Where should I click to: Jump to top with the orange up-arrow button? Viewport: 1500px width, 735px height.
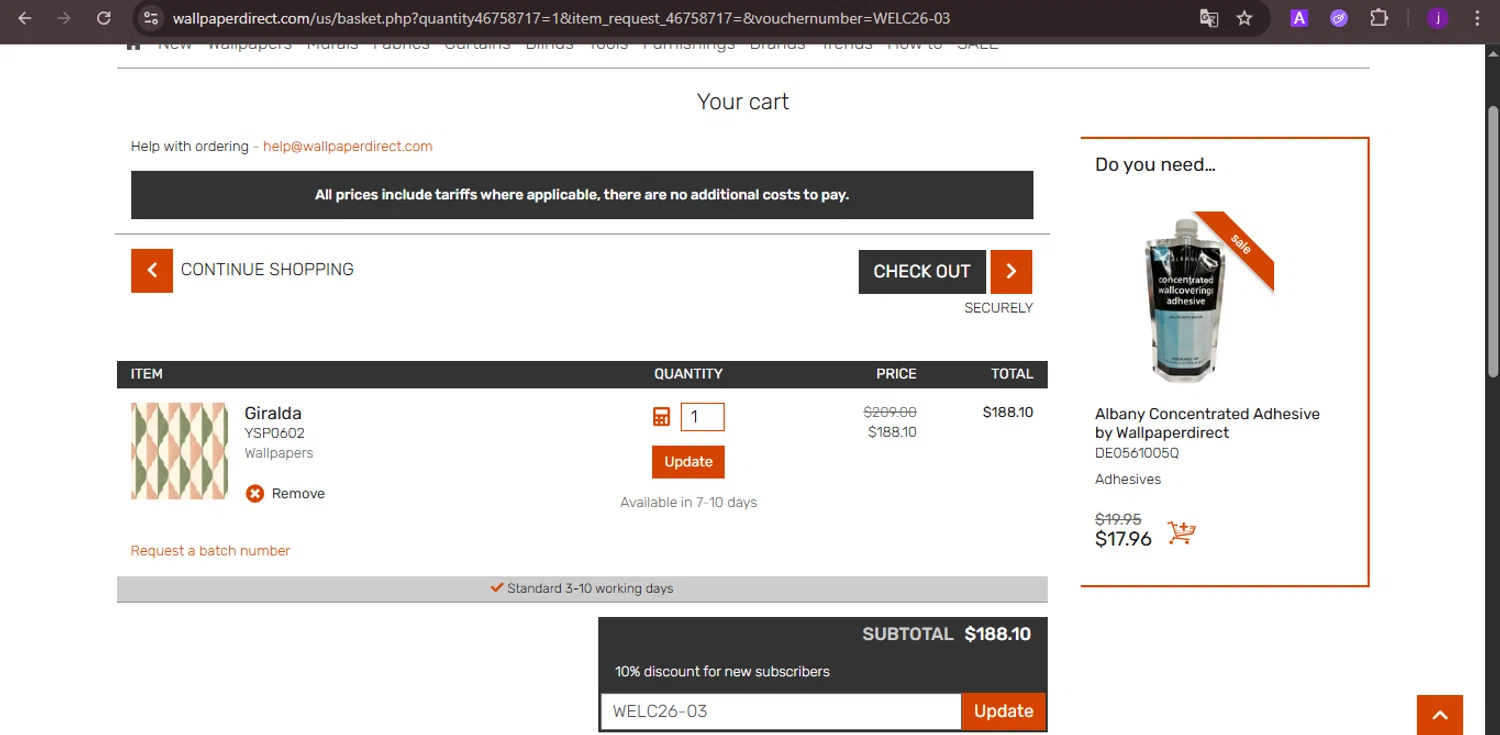click(x=1440, y=715)
